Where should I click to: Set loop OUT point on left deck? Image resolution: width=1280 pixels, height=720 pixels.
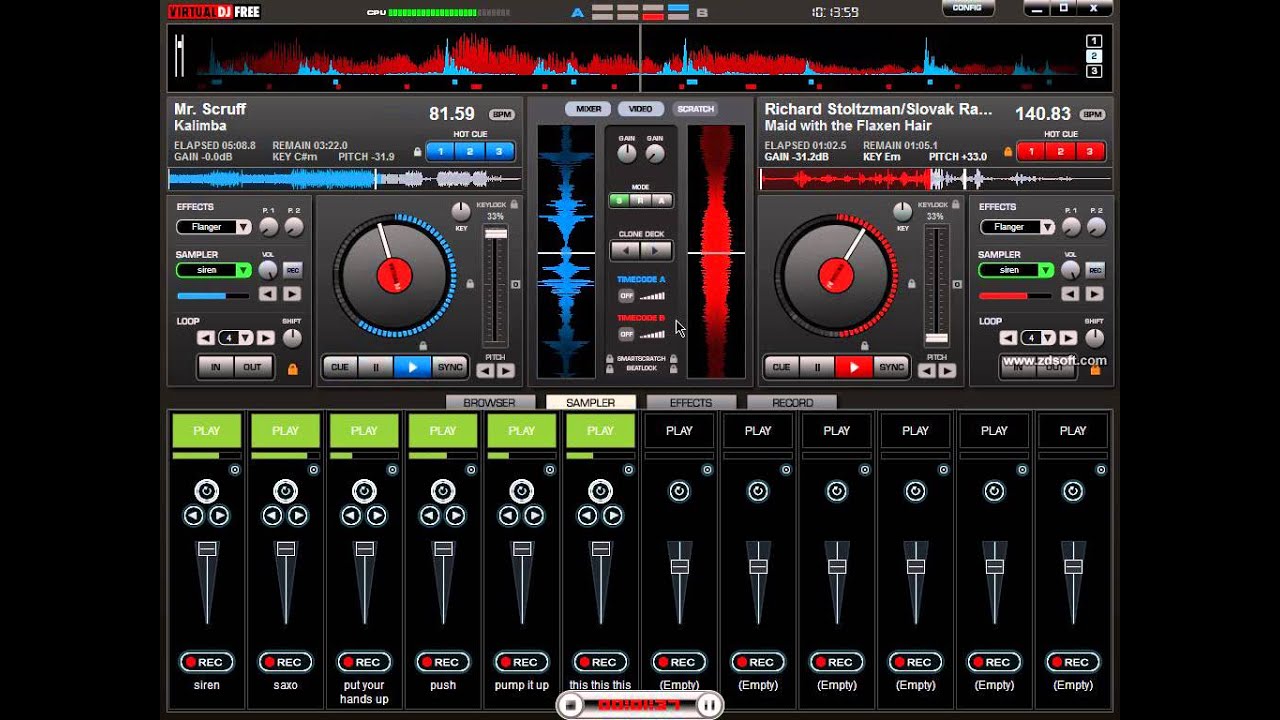pyautogui.click(x=252, y=367)
